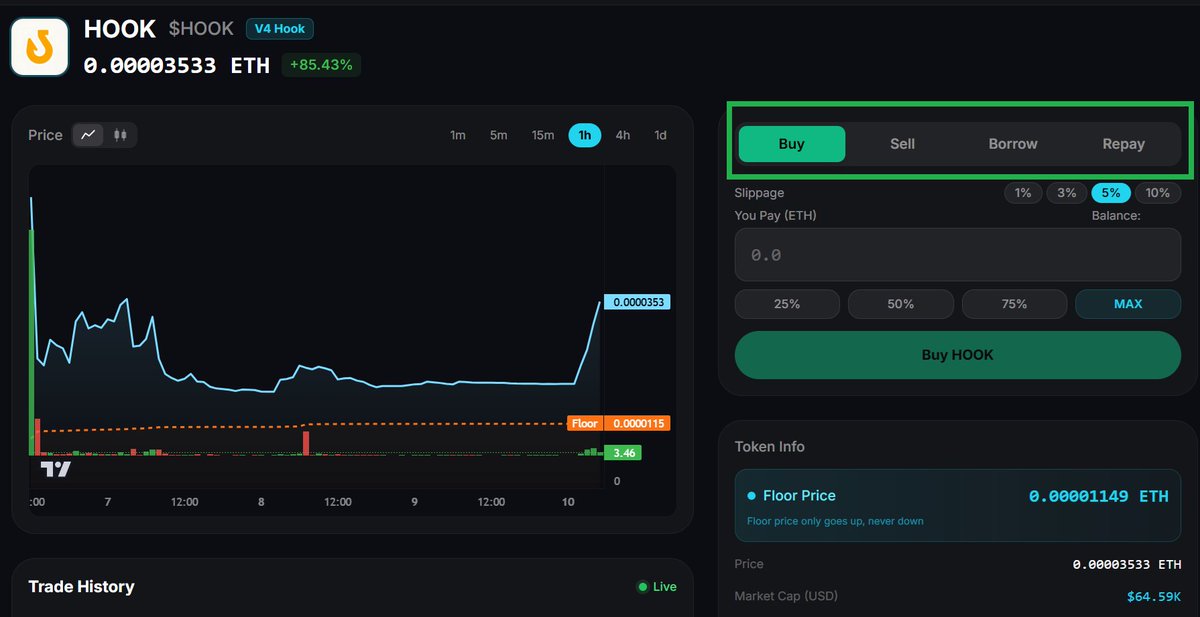Click the HOOK token logo icon

point(39,46)
